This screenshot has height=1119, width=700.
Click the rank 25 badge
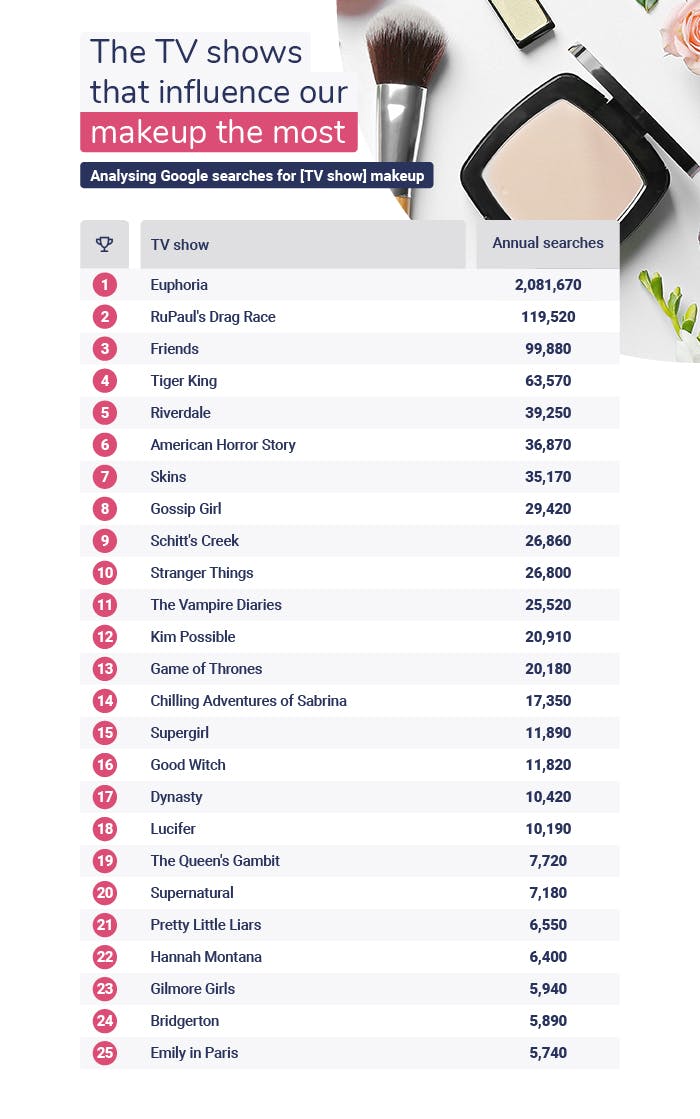105,1053
